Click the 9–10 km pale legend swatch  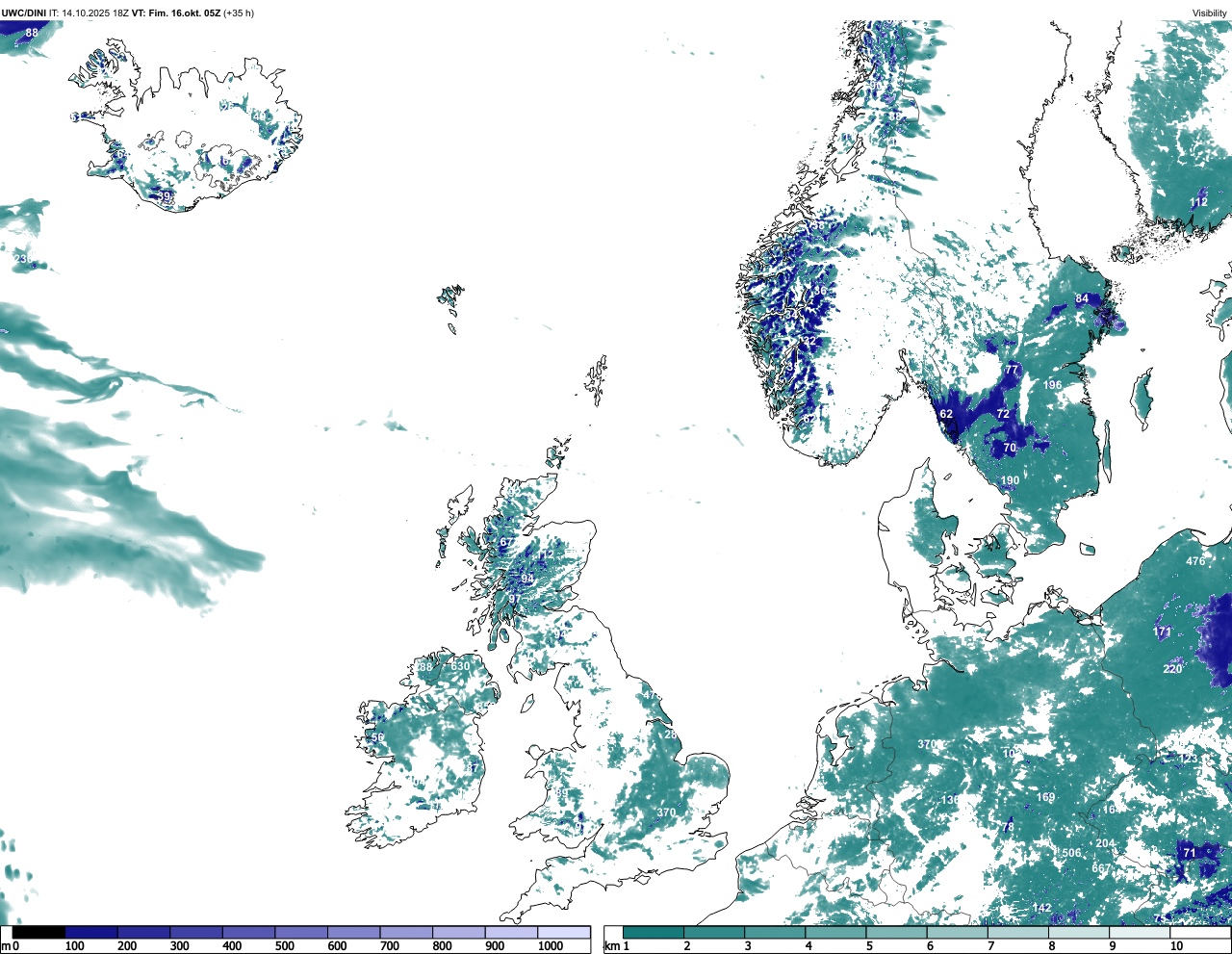click(1141, 932)
